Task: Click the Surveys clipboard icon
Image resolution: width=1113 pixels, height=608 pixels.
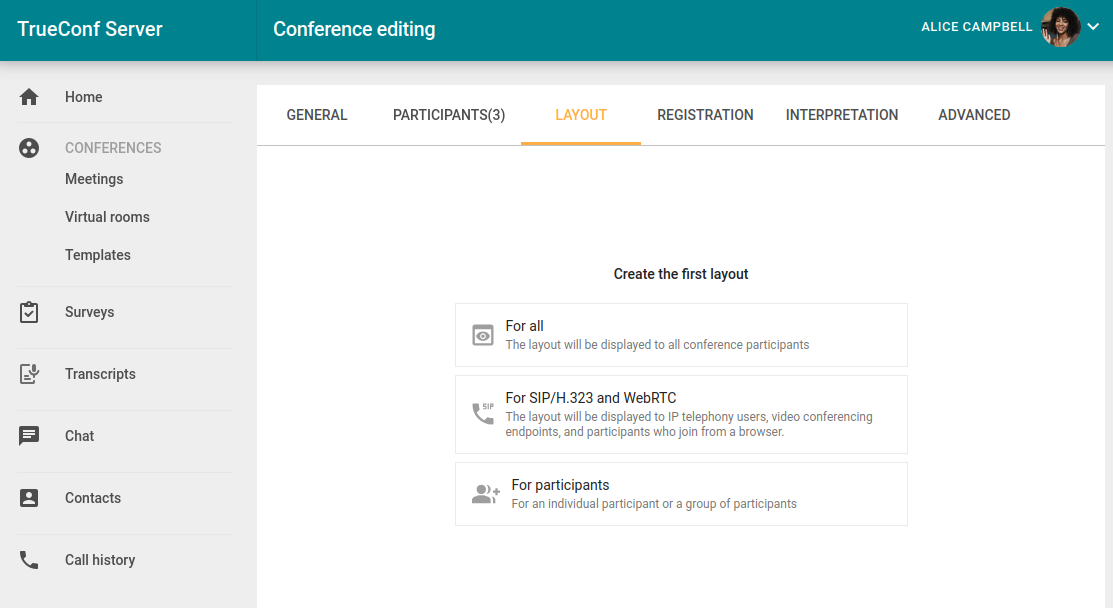Action: tap(29, 312)
